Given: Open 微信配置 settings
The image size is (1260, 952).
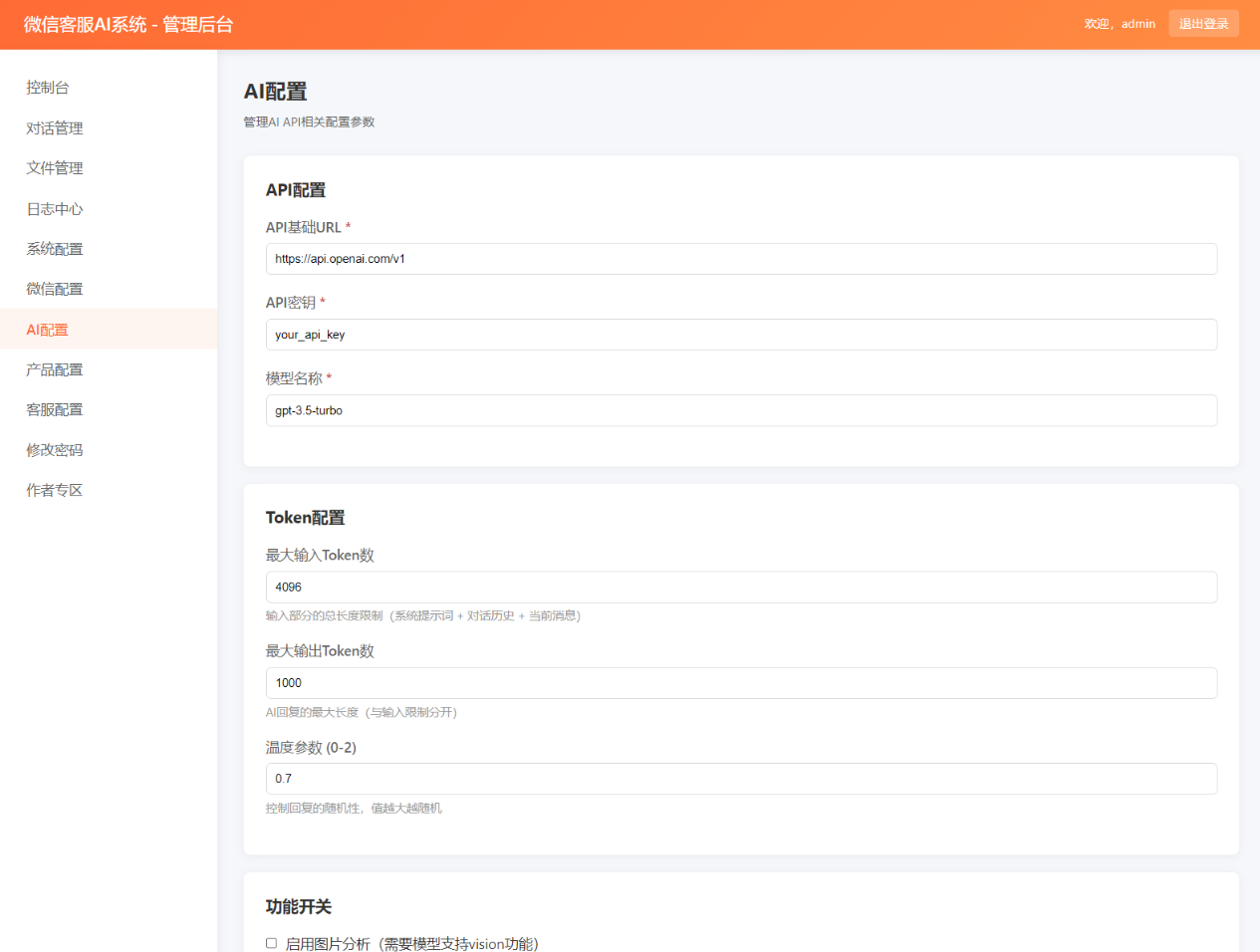Looking at the screenshot, I should click(55, 289).
